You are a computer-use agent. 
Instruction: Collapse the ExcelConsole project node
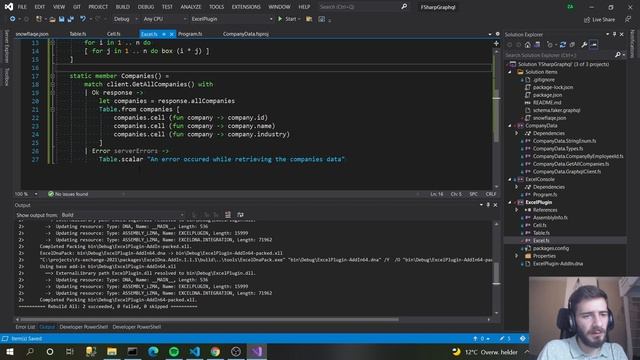tap(510, 179)
